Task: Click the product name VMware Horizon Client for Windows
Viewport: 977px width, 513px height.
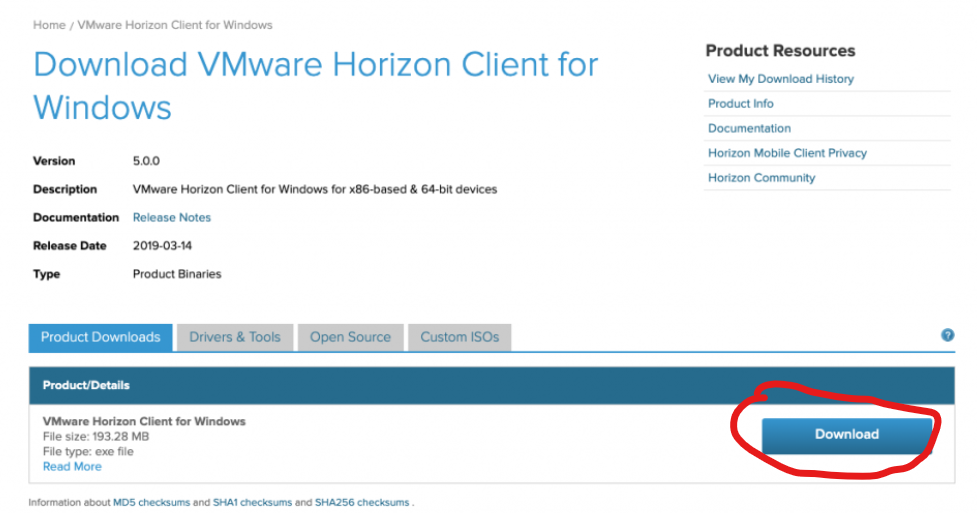Action: tap(144, 421)
